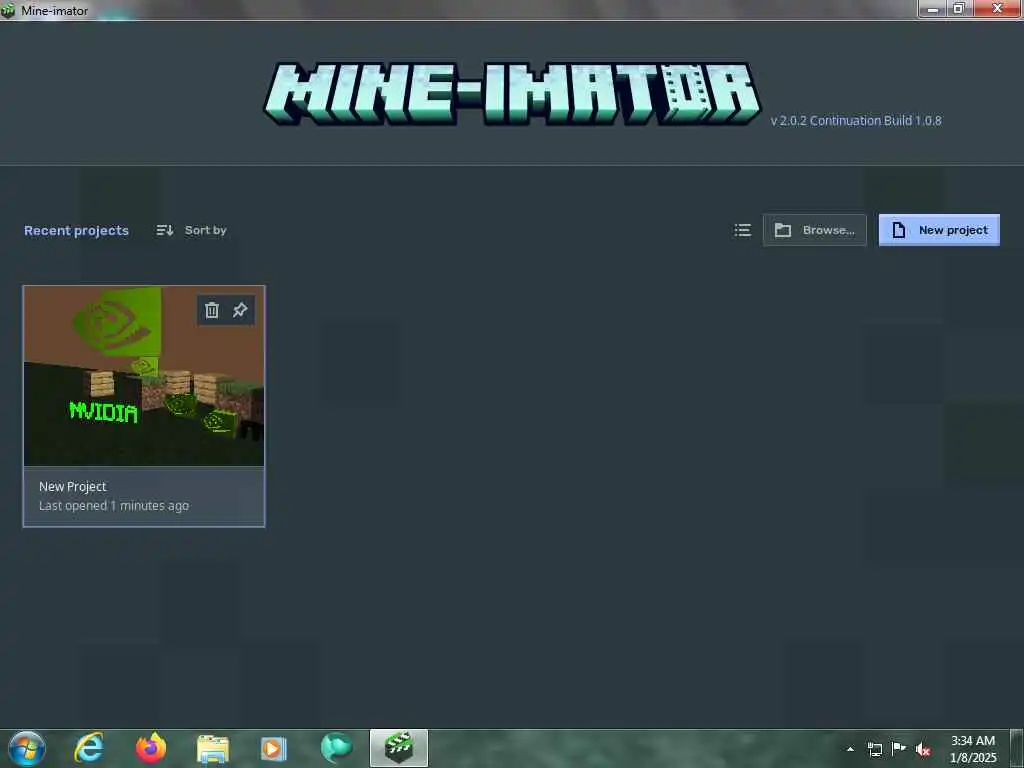Close the Mine-imator window

click(998, 8)
